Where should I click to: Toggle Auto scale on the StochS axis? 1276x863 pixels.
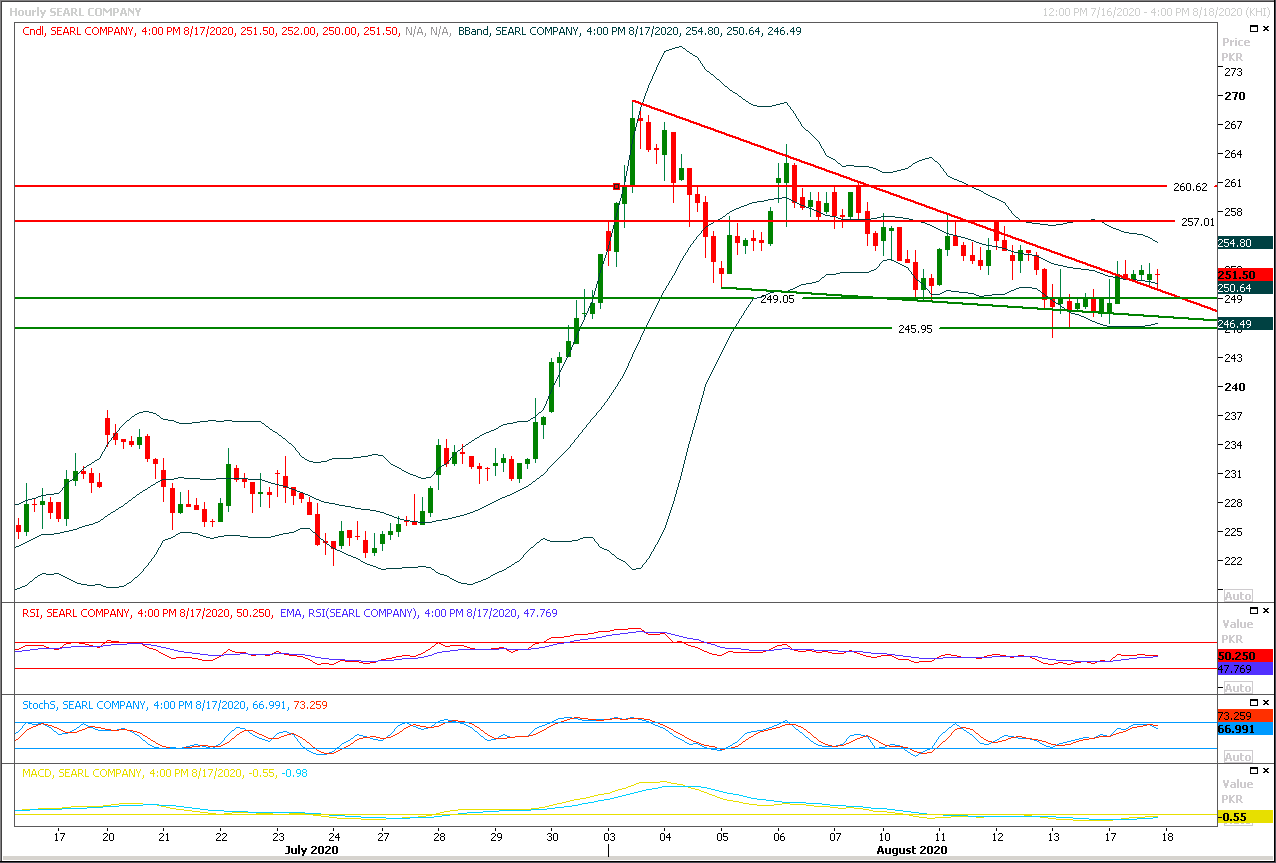click(x=1237, y=757)
